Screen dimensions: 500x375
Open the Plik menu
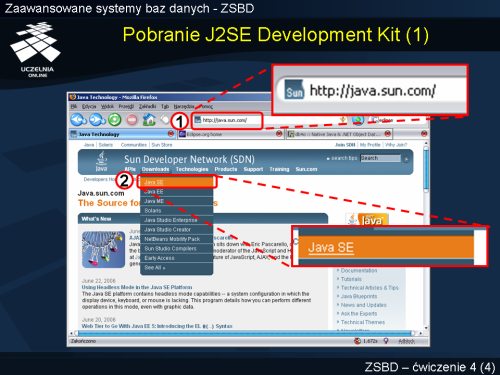74,106
